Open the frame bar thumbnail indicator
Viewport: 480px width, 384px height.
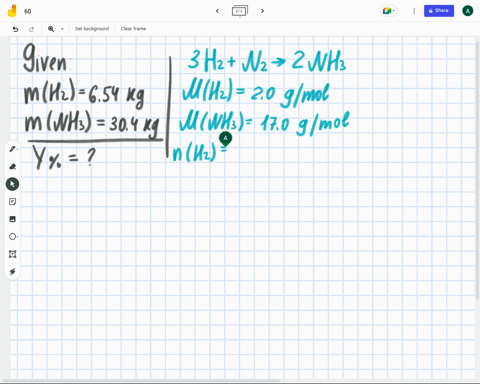pos(240,11)
